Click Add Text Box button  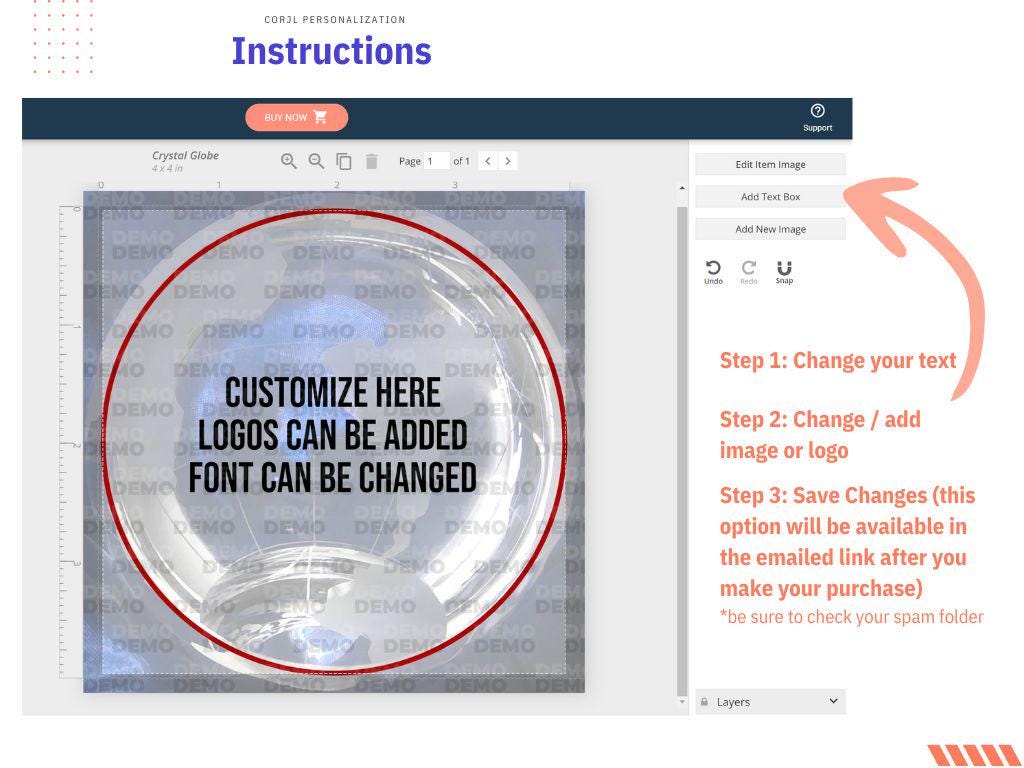pyautogui.click(x=770, y=197)
